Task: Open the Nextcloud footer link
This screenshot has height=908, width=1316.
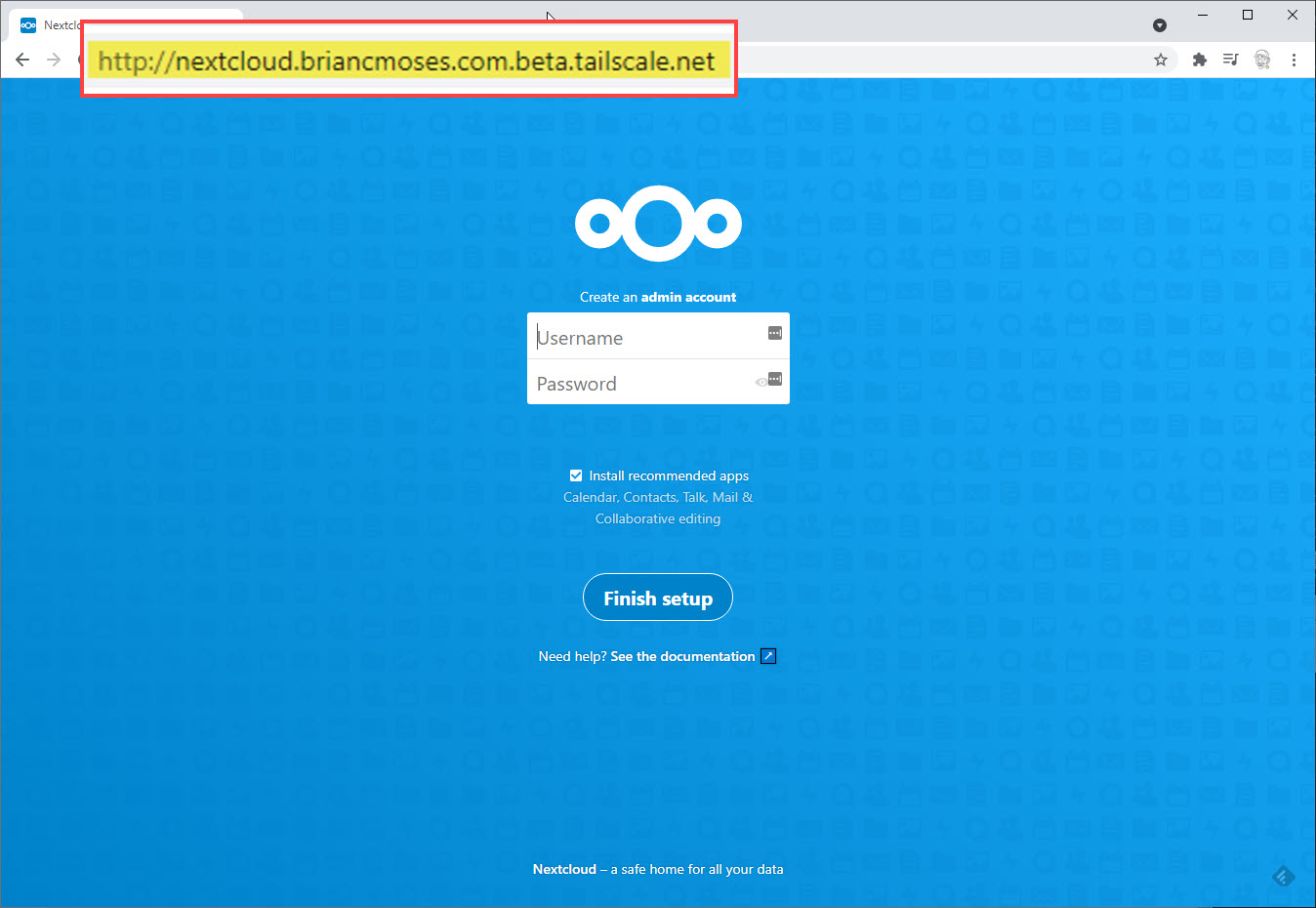Action: 564,869
